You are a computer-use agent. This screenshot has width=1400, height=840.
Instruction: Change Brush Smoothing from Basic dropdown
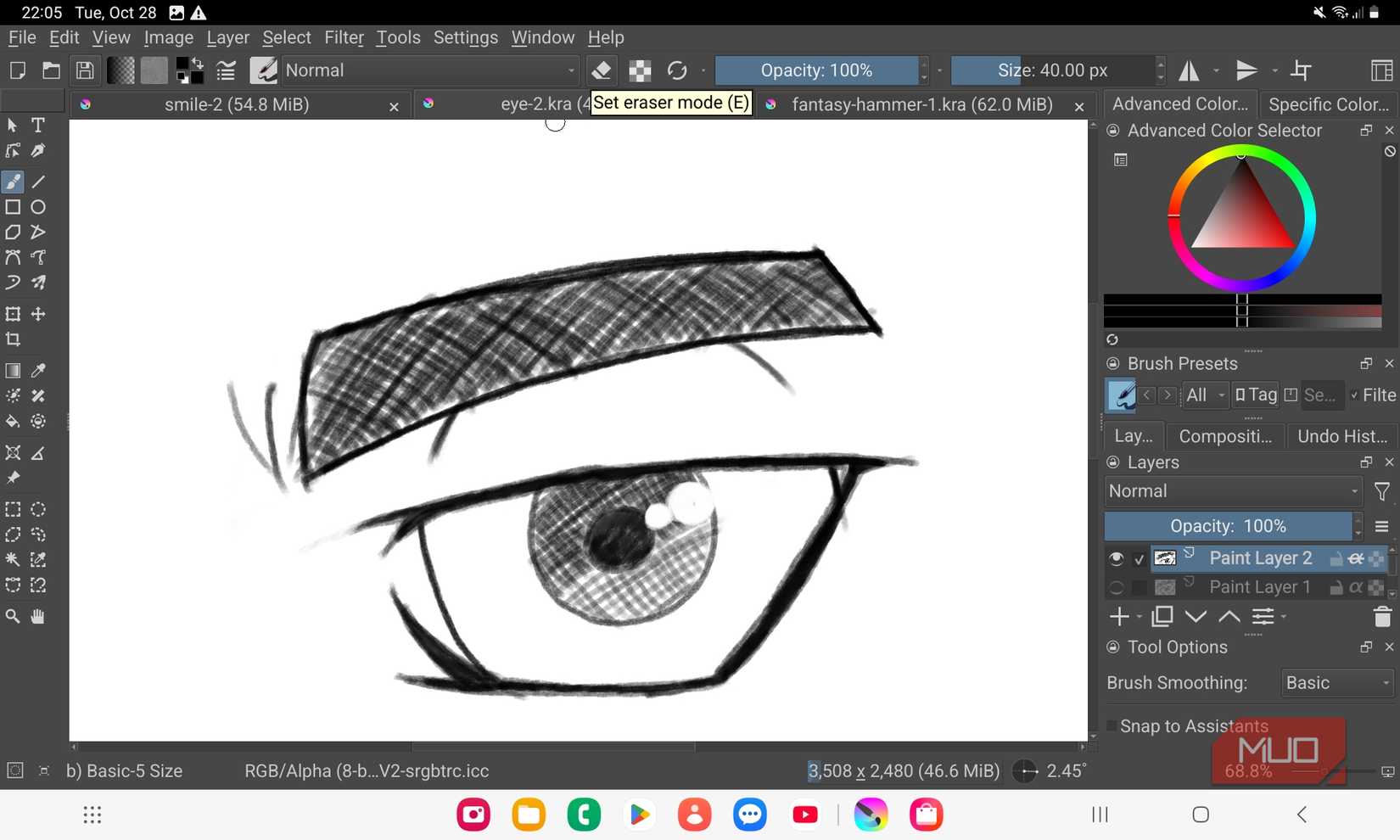click(x=1336, y=683)
